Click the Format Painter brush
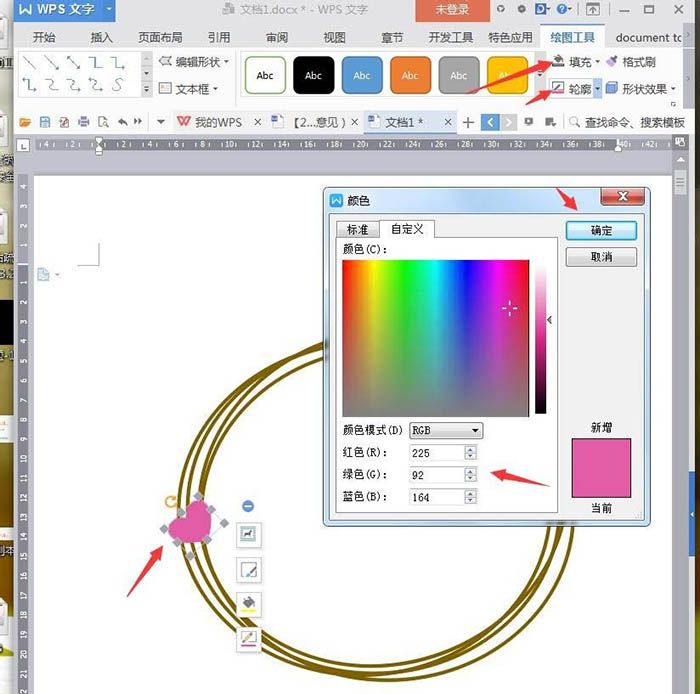The width and height of the screenshot is (700, 694). pyautogui.click(x=612, y=61)
